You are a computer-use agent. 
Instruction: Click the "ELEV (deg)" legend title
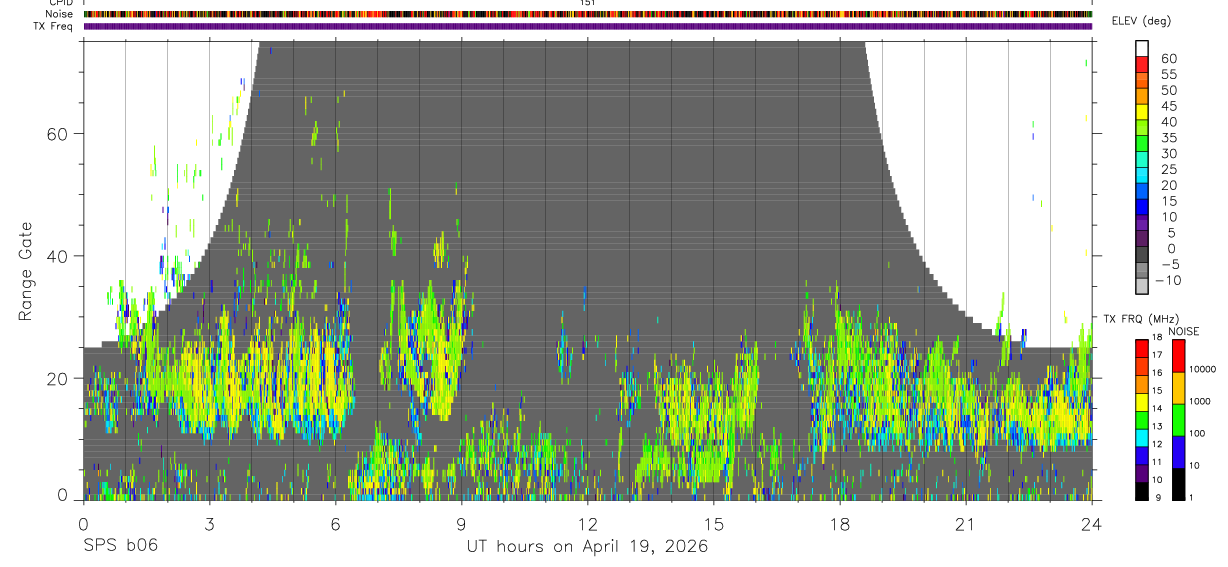pos(1142,21)
